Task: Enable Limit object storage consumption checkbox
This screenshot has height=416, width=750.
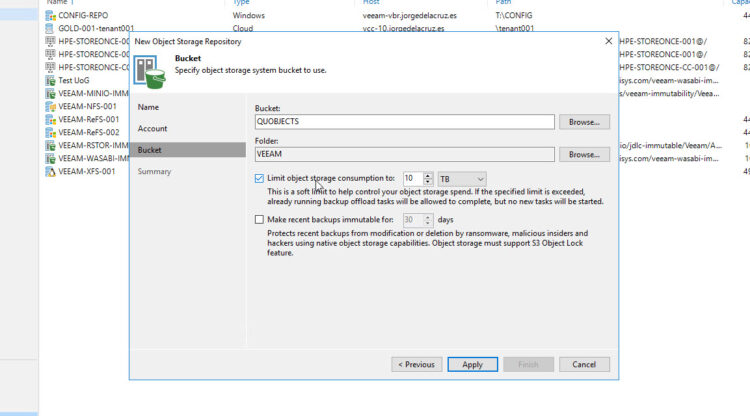Action: (259, 178)
